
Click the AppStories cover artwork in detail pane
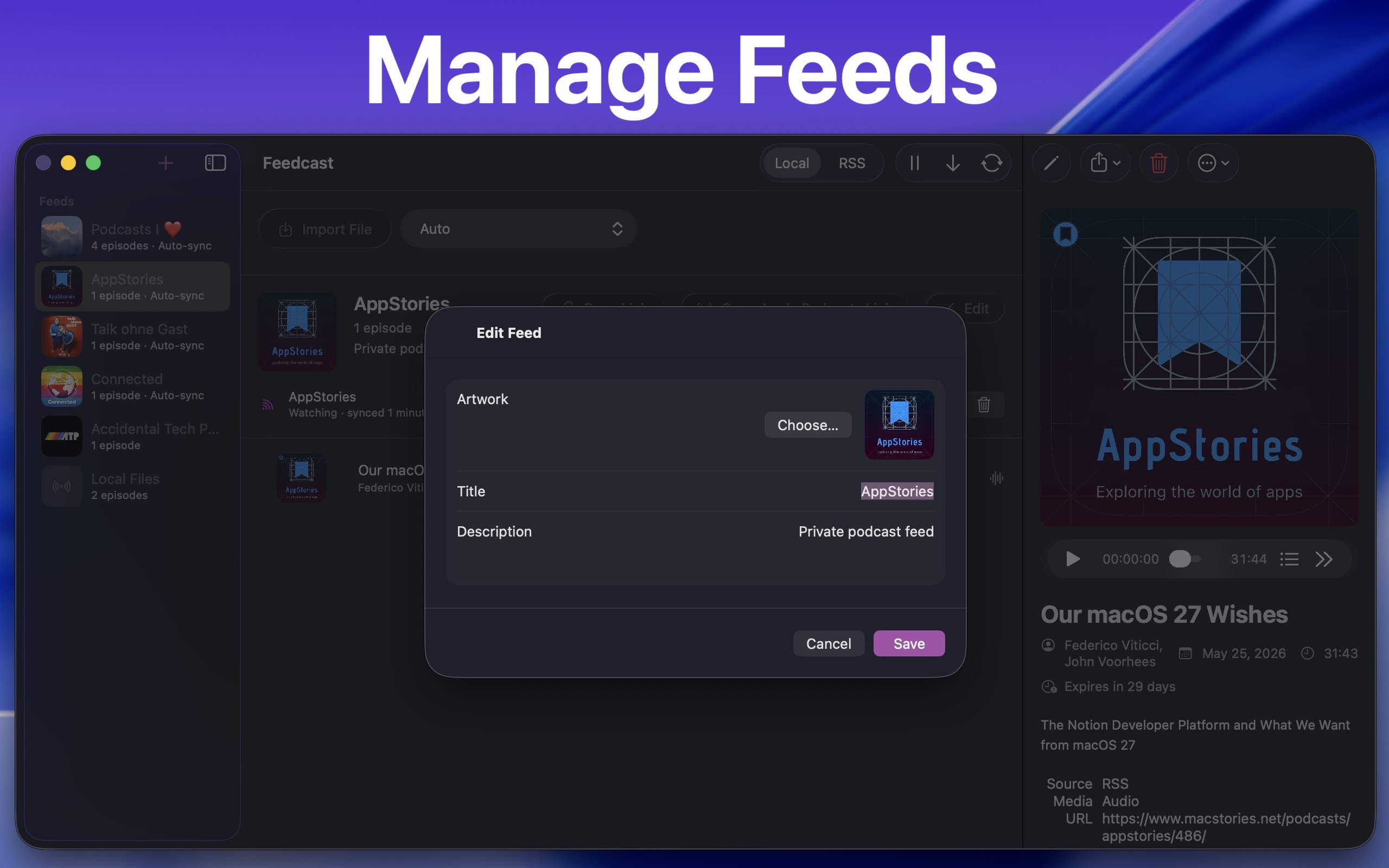(x=1200, y=367)
